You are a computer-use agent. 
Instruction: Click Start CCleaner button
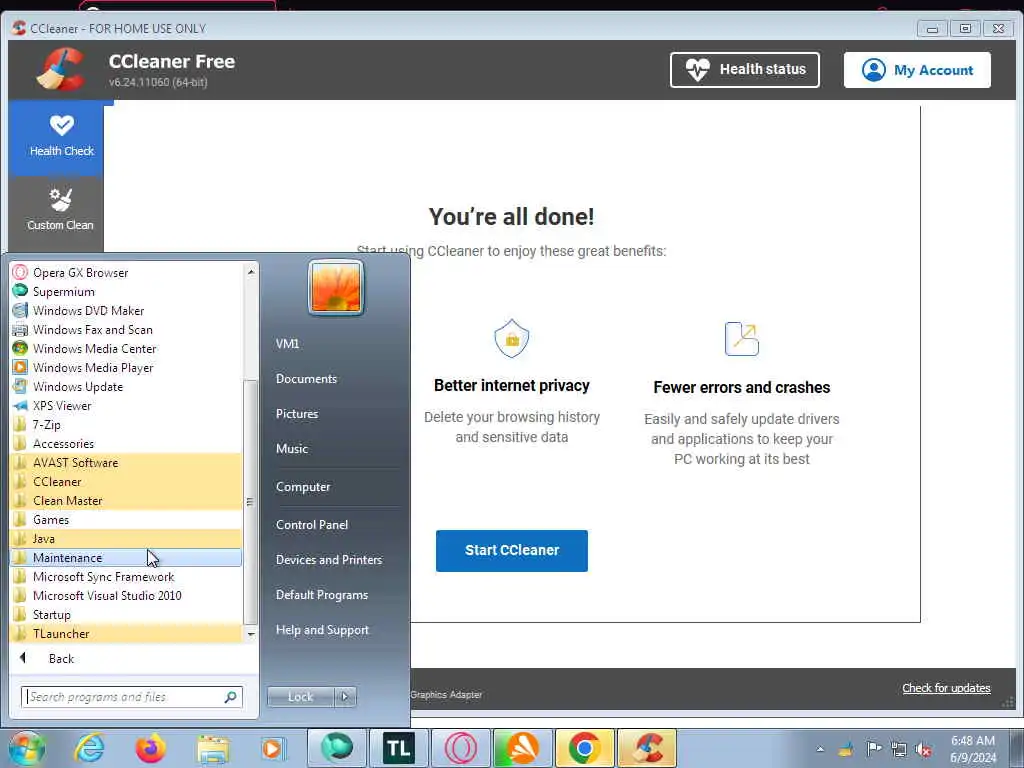(511, 551)
